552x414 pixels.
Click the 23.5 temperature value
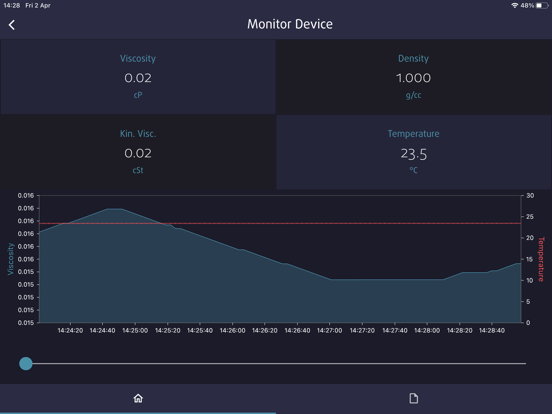(414, 154)
